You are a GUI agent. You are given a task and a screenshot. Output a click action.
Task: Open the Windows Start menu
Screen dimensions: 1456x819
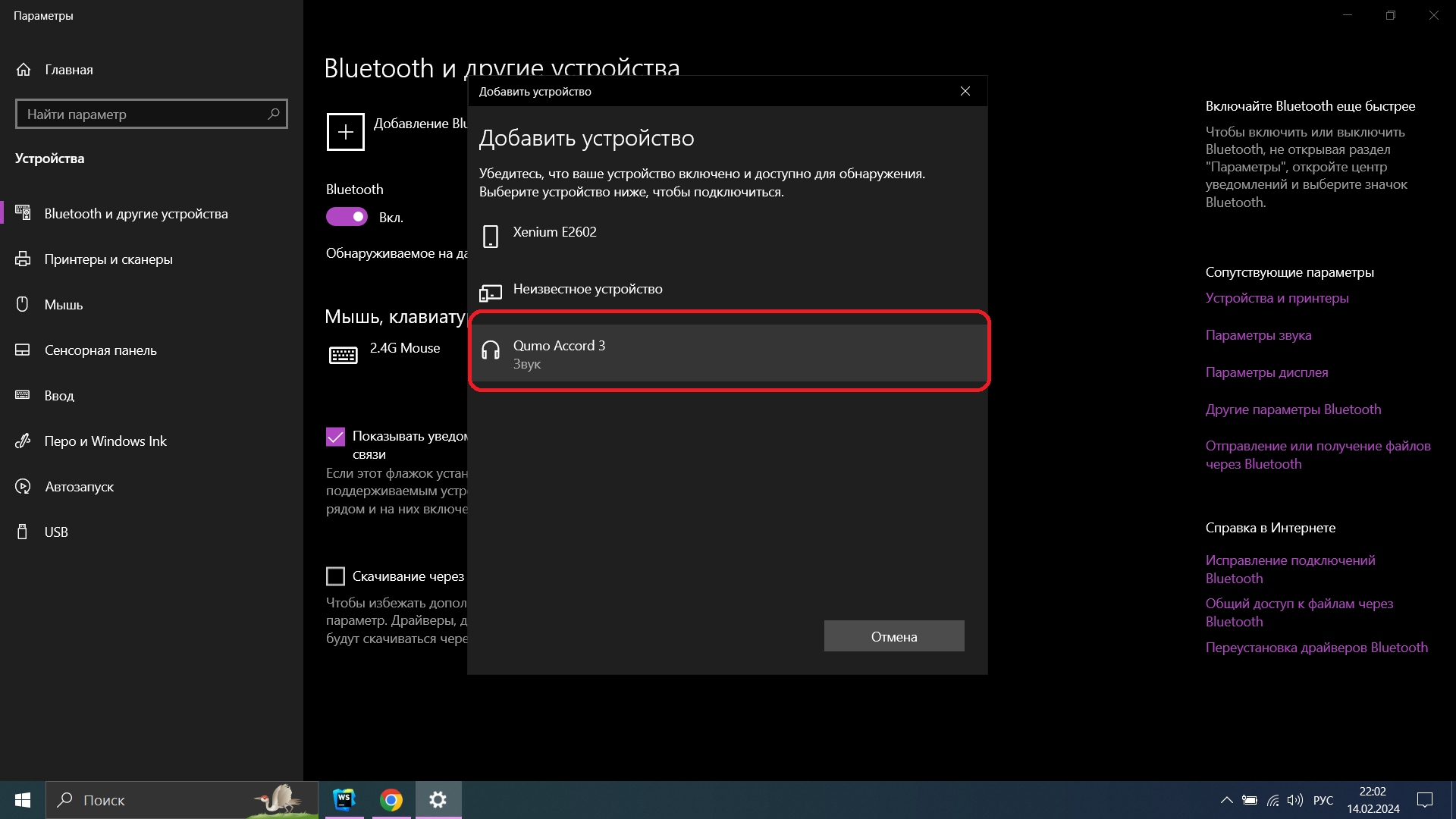23,800
